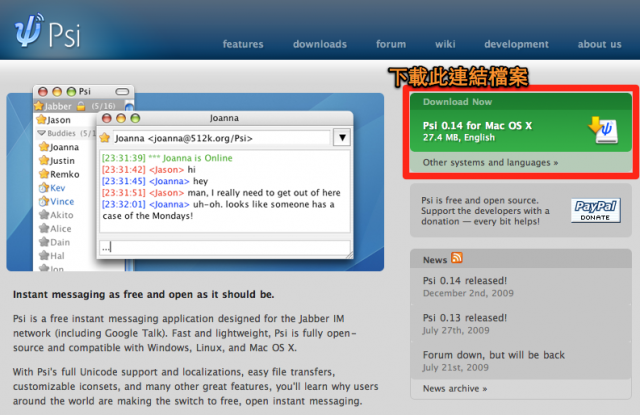Image resolution: width=640 pixels, height=415 pixels.
Task: Click the 'Instant messaging as free' headline
Action: coord(143,295)
